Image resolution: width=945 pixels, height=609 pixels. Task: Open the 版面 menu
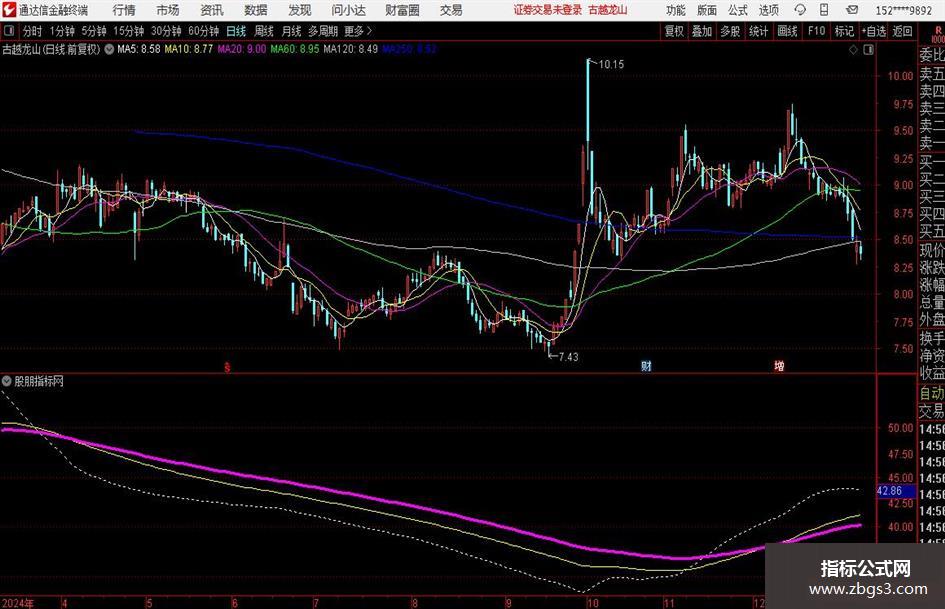click(706, 10)
